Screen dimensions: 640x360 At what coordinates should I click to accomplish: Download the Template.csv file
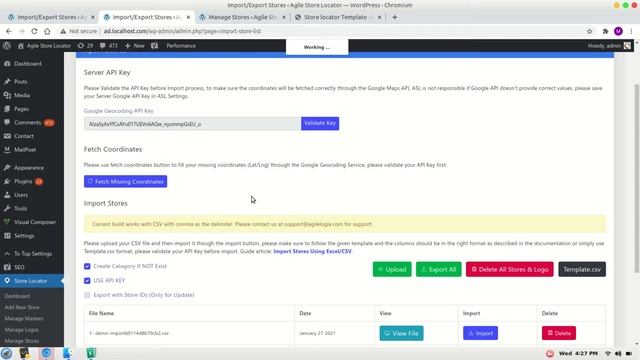point(582,269)
